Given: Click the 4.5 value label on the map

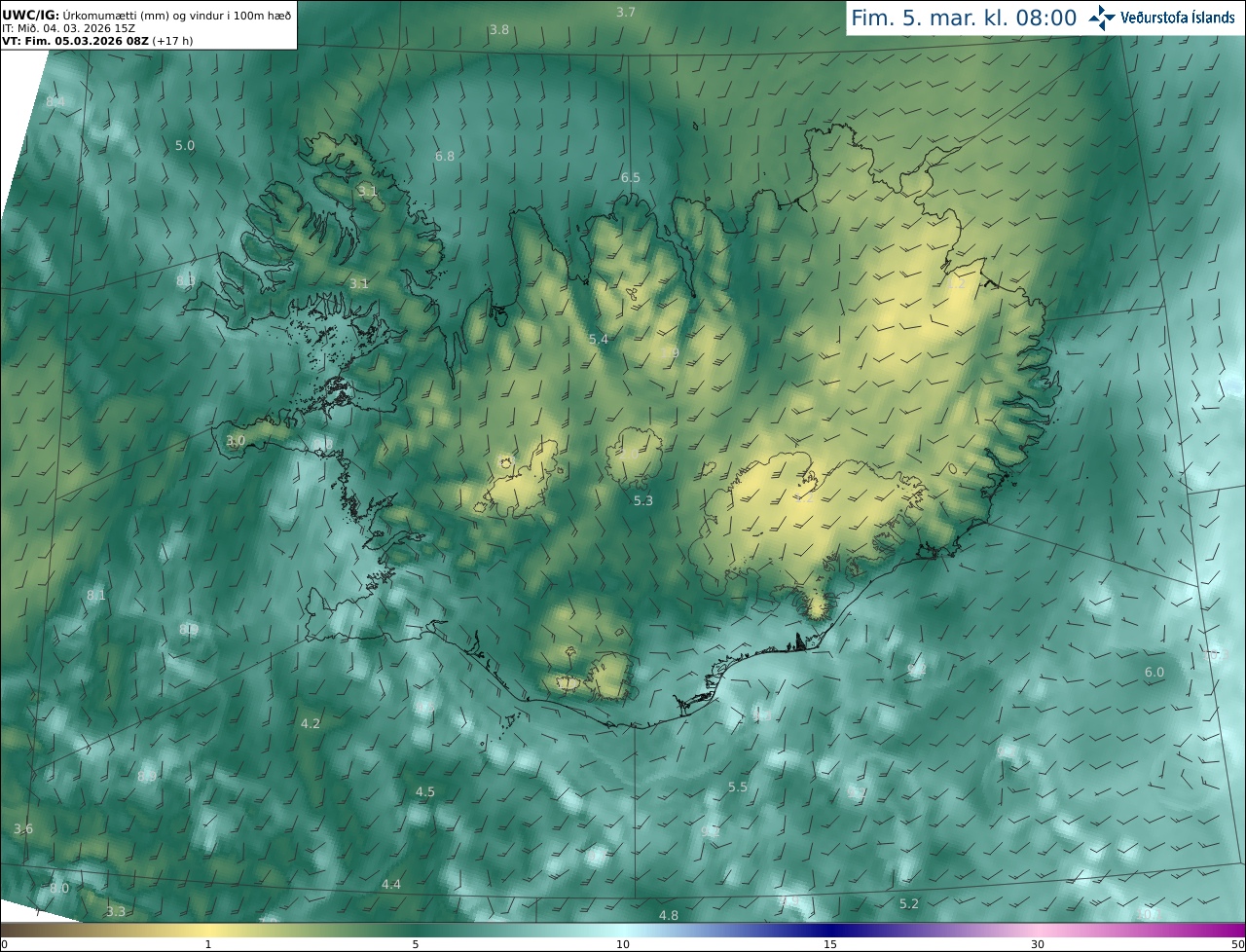Looking at the screenshot, I should pos(425,791).
